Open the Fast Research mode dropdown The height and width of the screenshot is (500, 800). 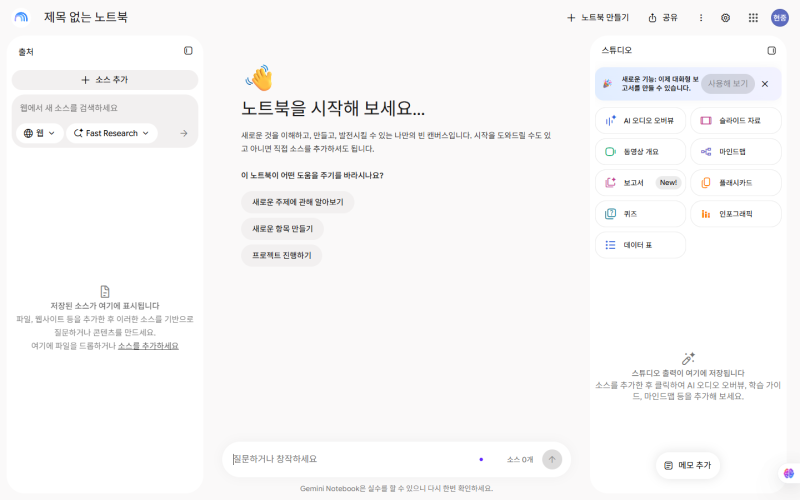click(112, 133)
